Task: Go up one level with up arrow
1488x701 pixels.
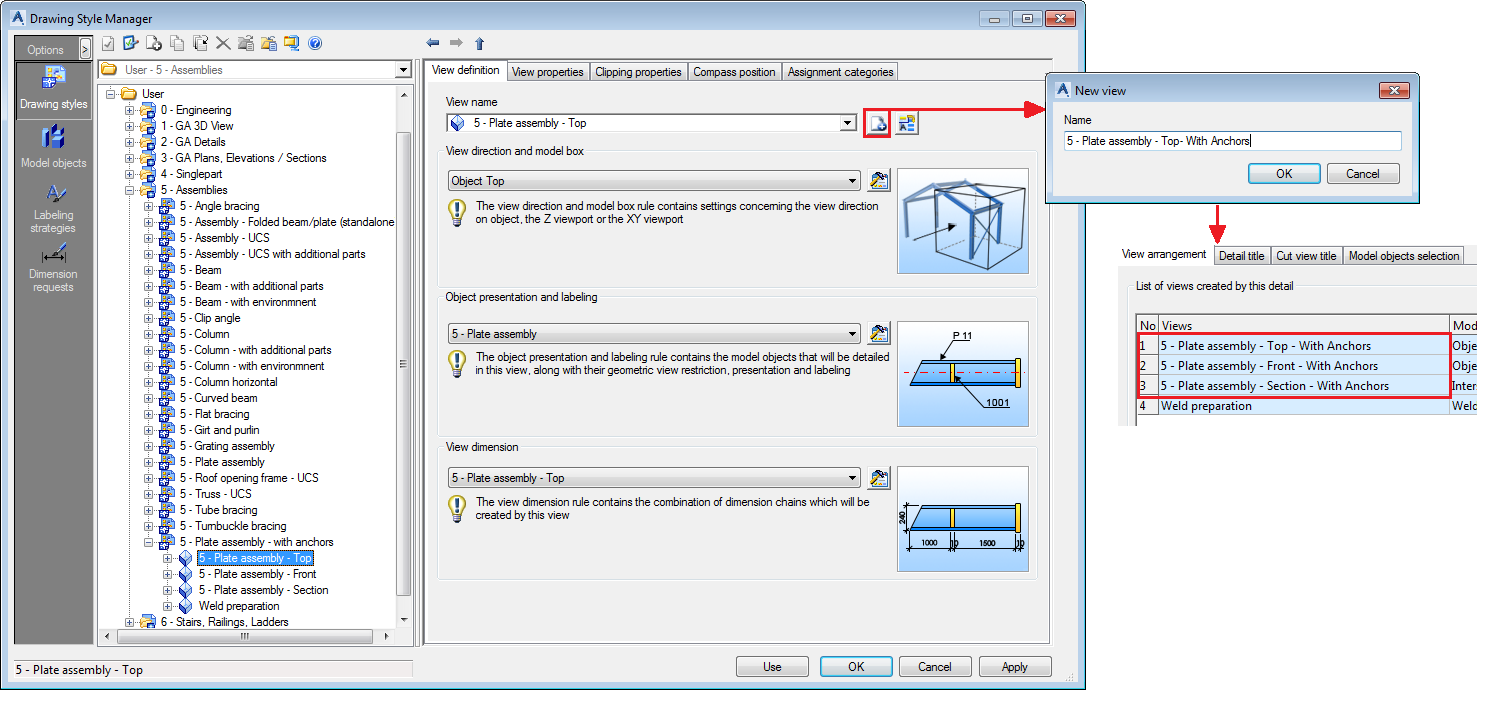Action: point(479,43)
